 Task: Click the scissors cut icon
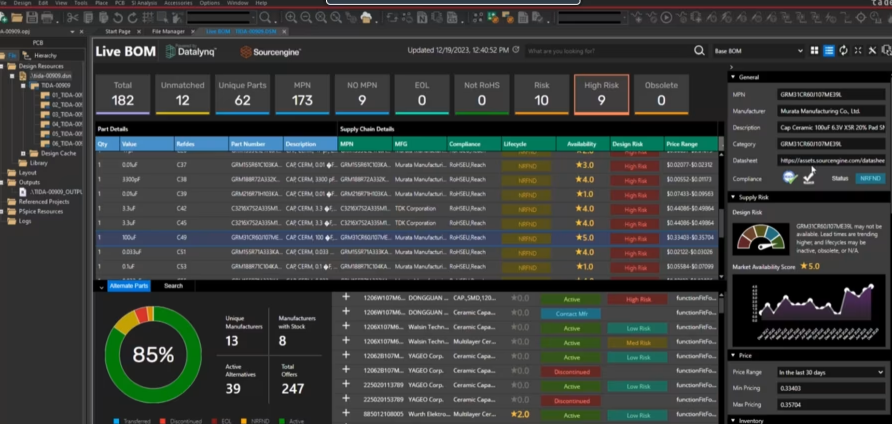tap(73, 18)
